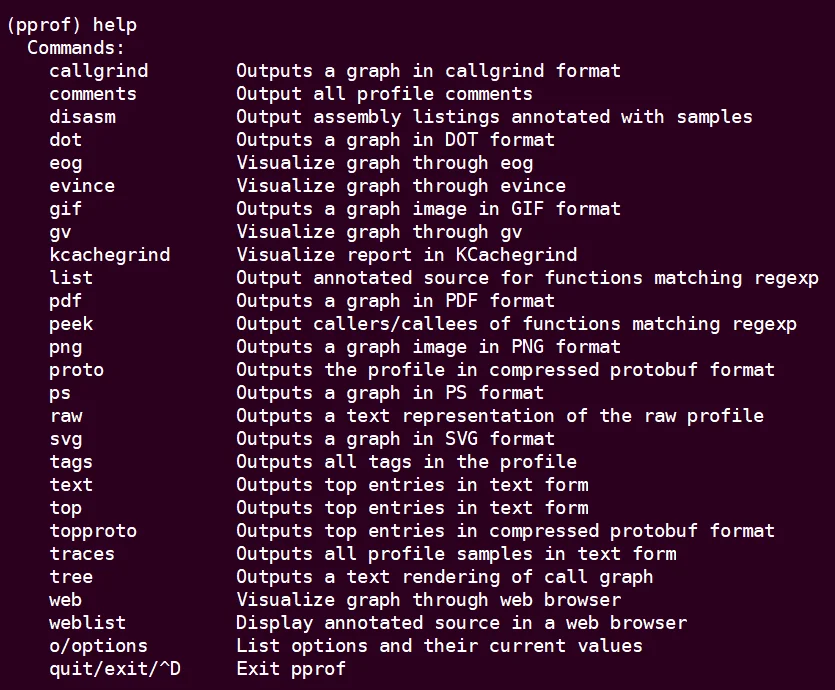Select the disasm command text

point(82,117)
